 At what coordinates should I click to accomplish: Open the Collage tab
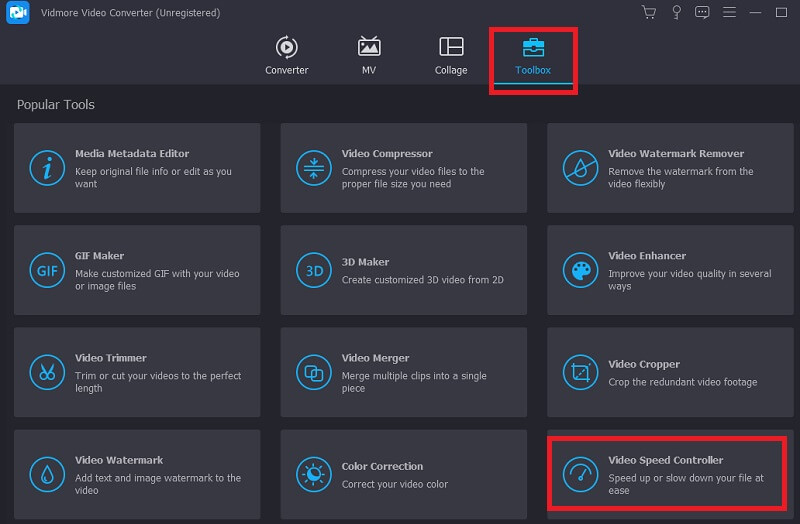click(451, 56)
